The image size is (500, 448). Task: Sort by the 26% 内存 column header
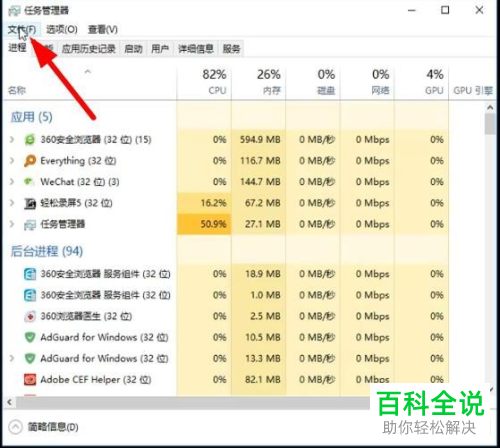tap(259, 83)
